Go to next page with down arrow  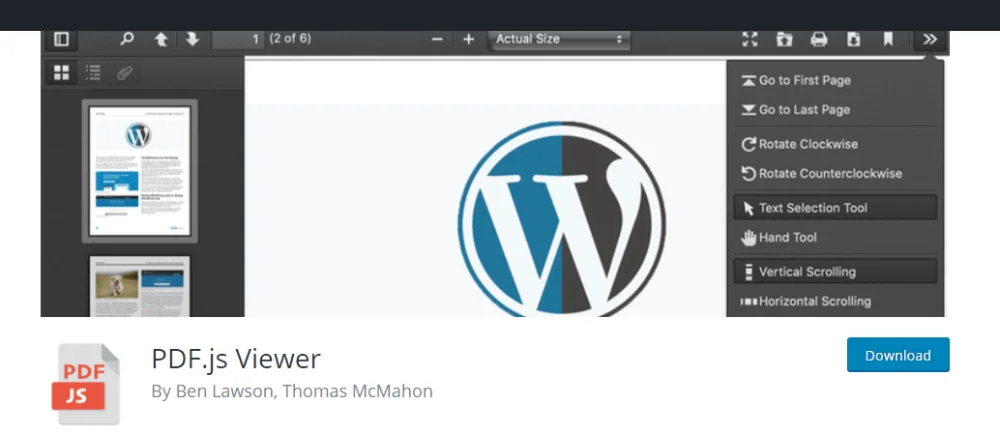click(x=192, y=40)
